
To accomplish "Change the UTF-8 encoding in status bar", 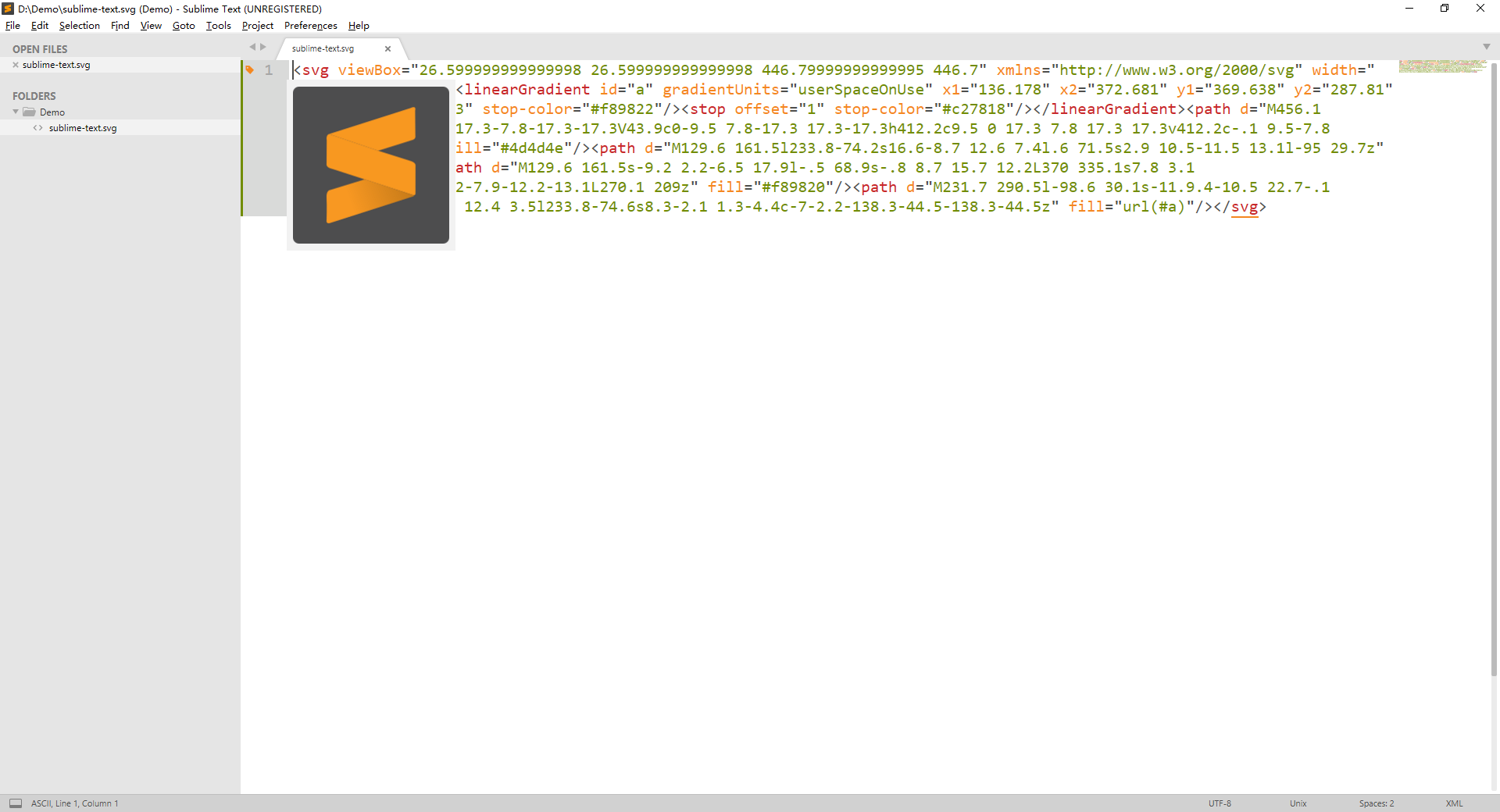I will [1220, 803].
